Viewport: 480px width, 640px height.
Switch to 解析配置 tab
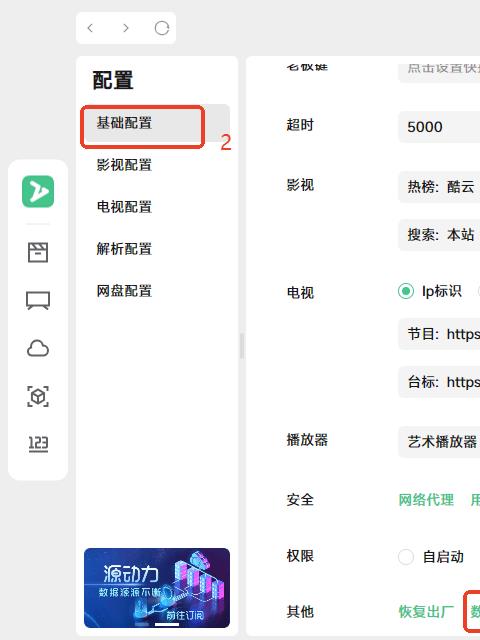pos(124,249)
